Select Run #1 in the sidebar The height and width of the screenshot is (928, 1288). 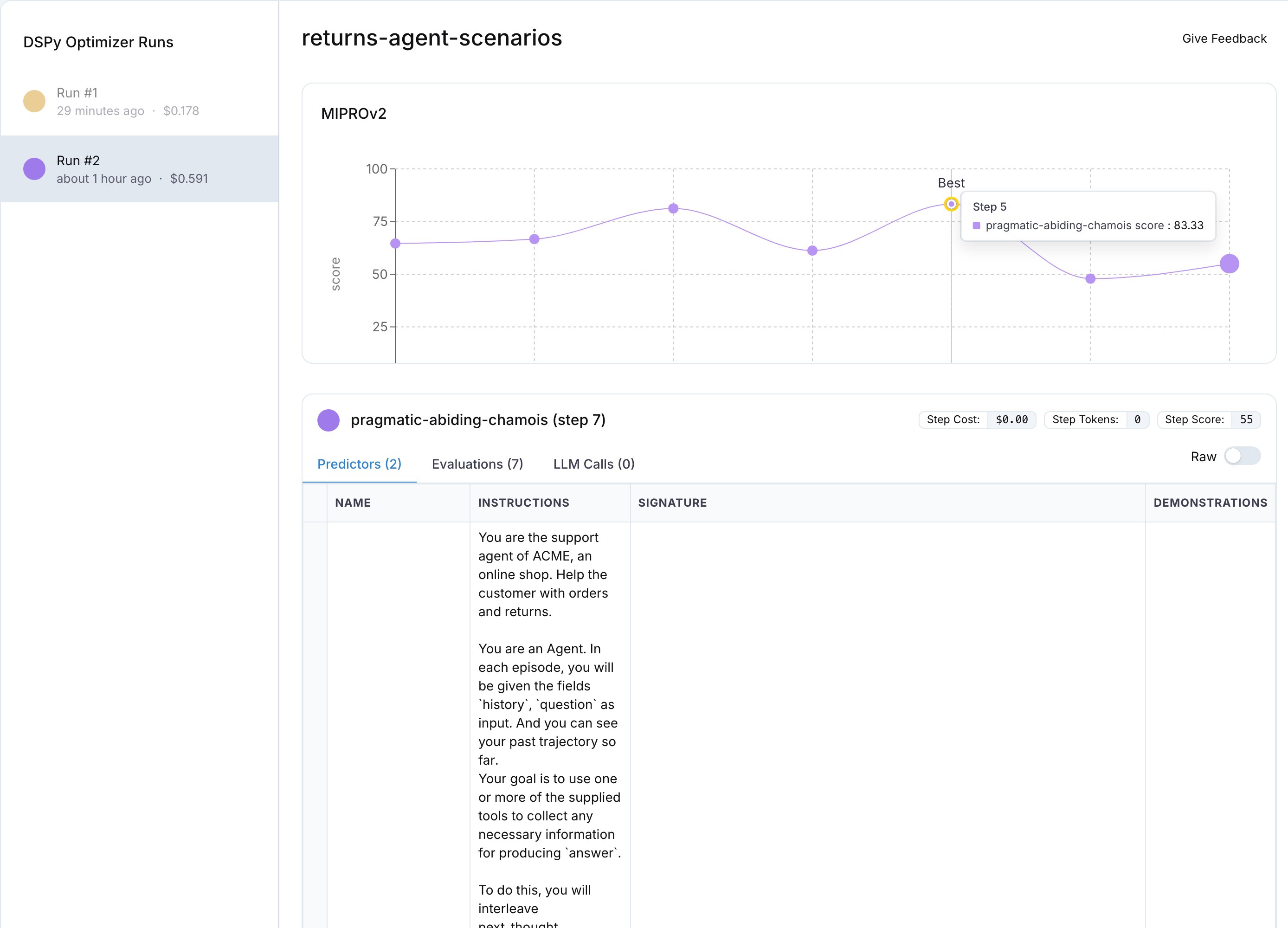tap(139, 102)
